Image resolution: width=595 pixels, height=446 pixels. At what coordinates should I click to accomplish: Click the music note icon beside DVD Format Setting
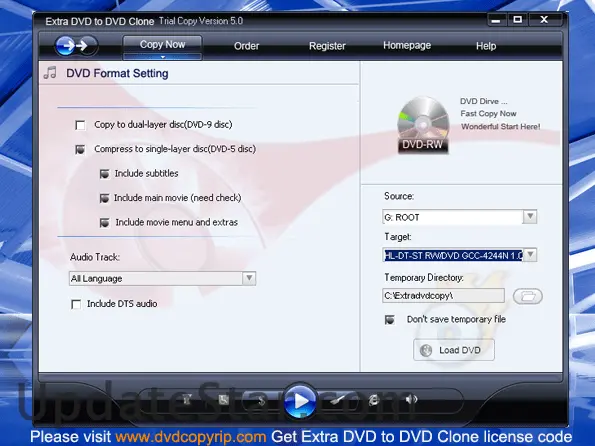[x=50, y=72]
